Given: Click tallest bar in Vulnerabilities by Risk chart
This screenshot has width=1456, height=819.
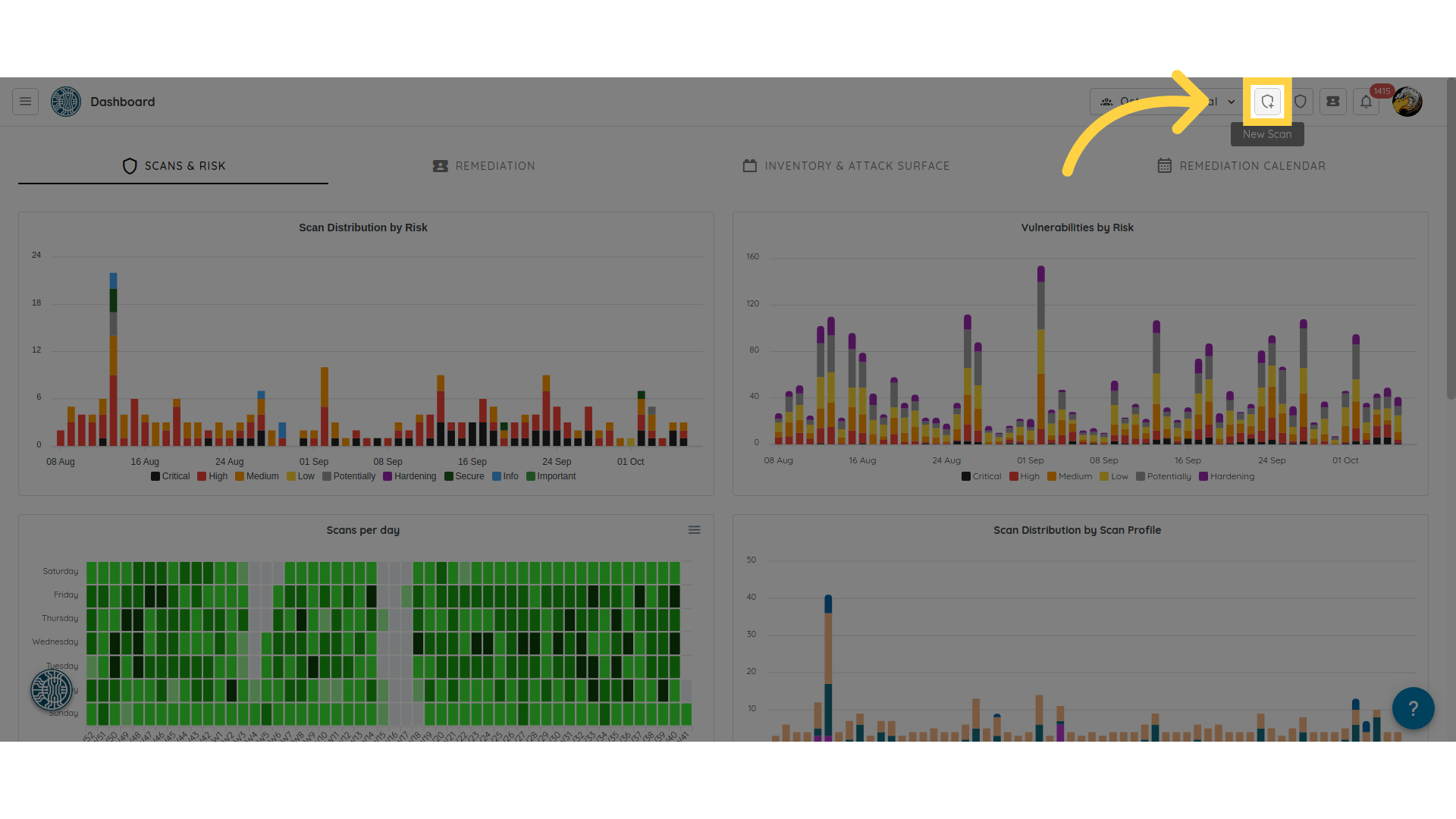Looking at the screenshot, I should (x=1041, y=355).
